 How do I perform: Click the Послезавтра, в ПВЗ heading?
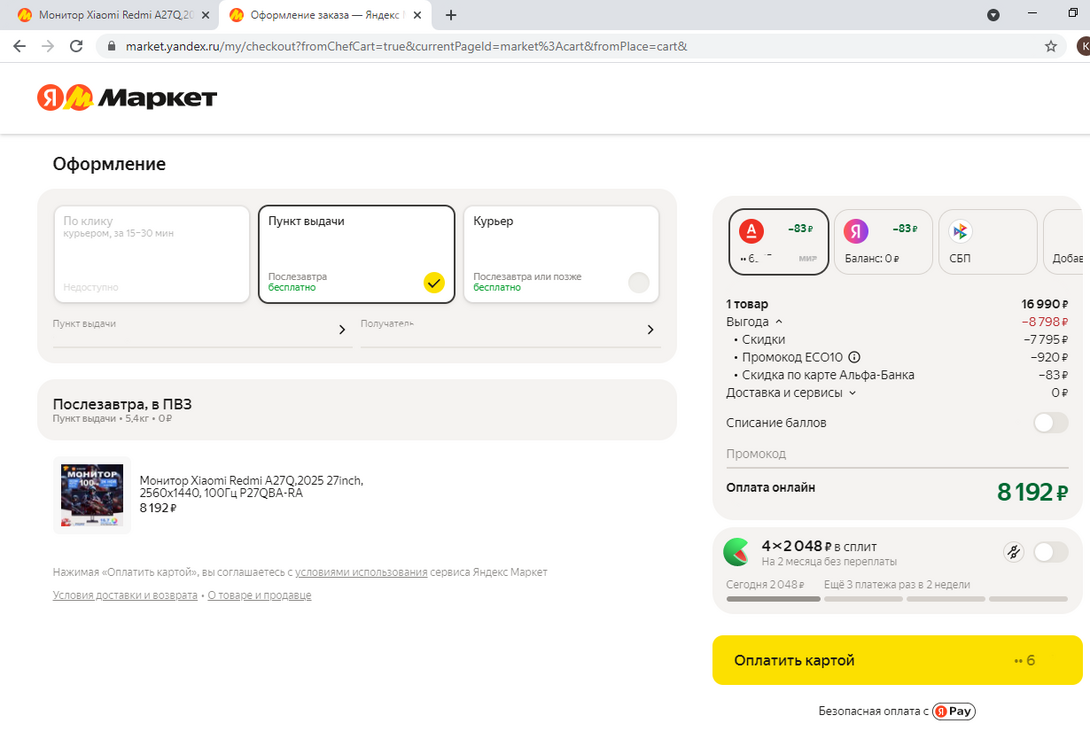coord(122,404)
